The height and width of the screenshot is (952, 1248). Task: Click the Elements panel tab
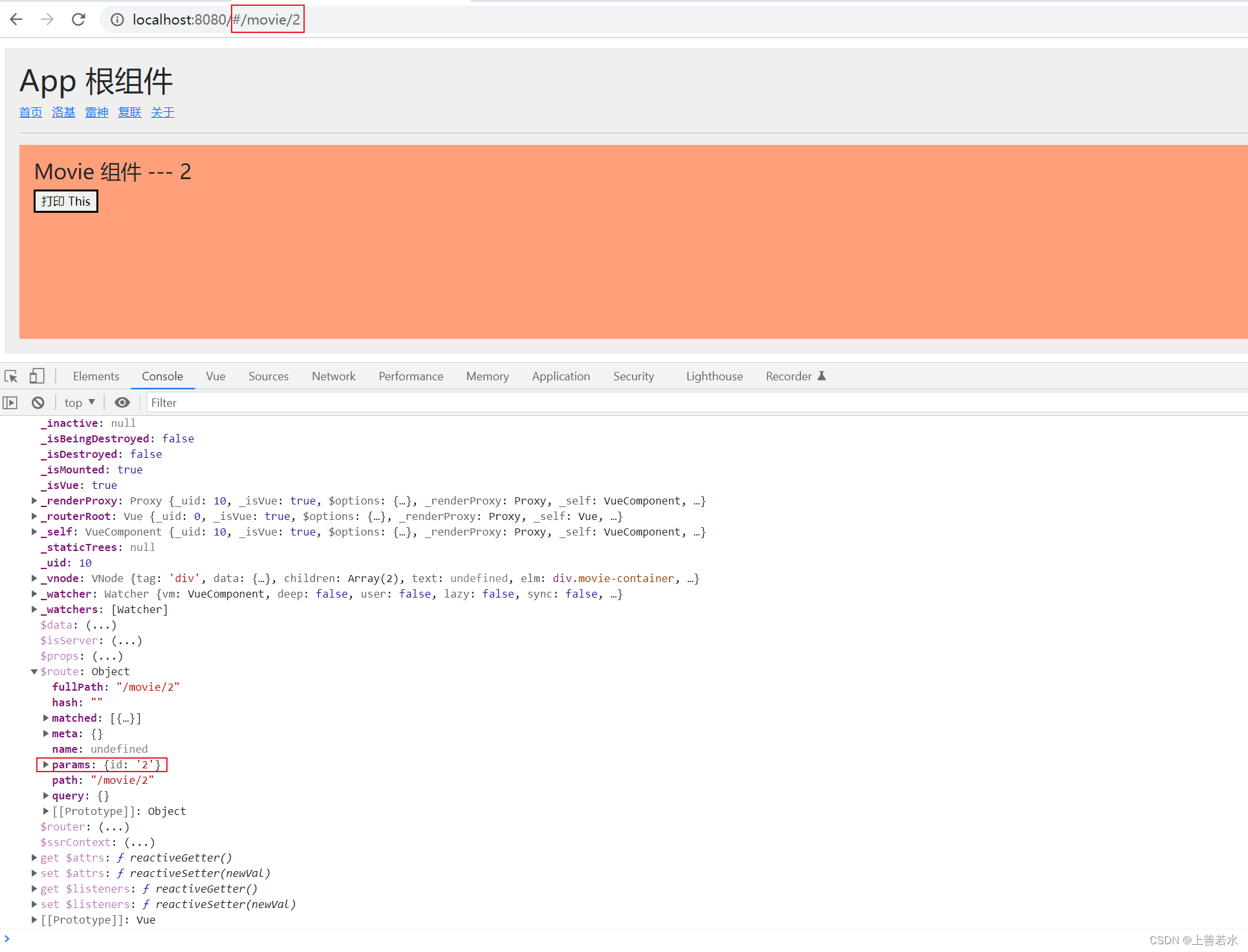click(95, 376)
